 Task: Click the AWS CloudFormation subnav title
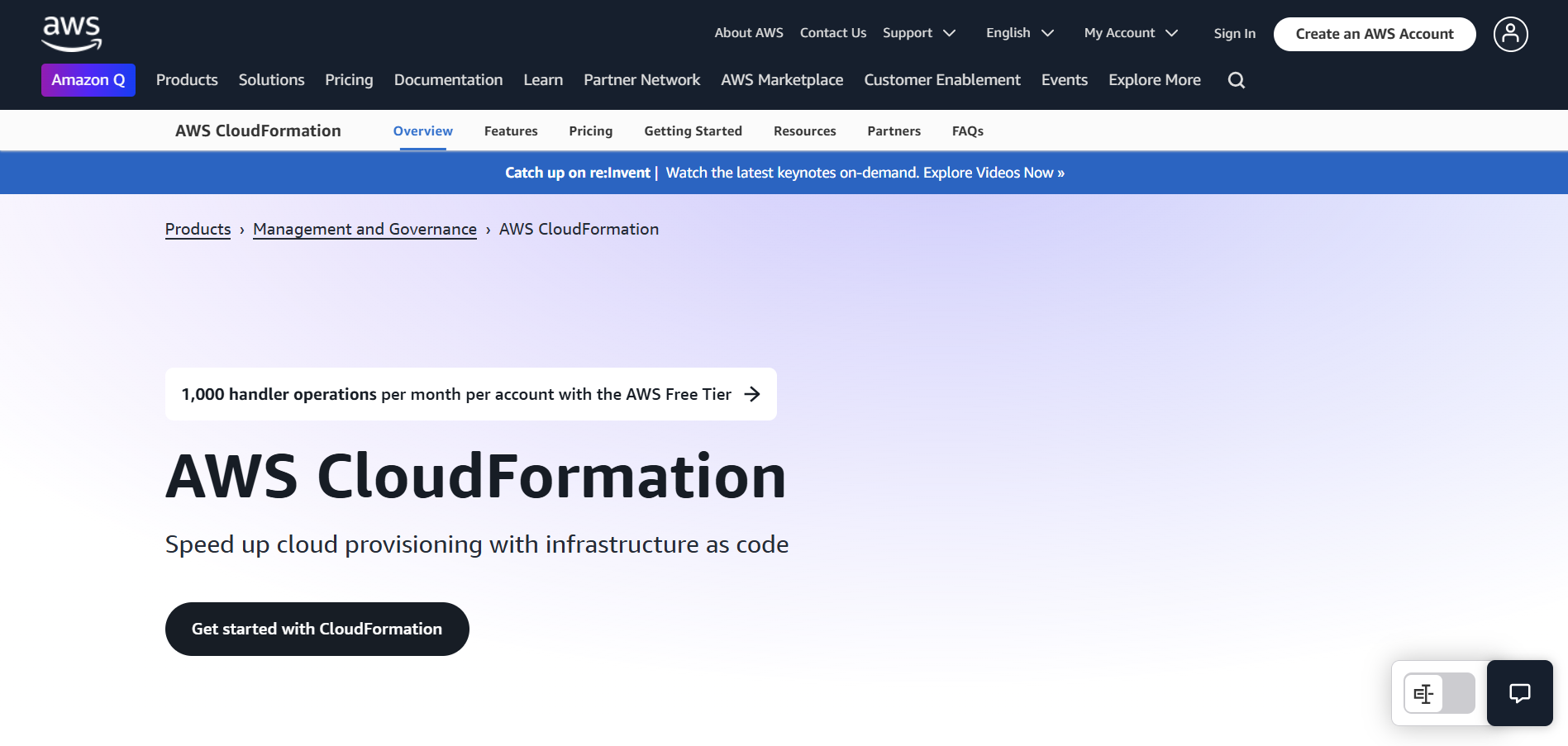coord(258,131)
